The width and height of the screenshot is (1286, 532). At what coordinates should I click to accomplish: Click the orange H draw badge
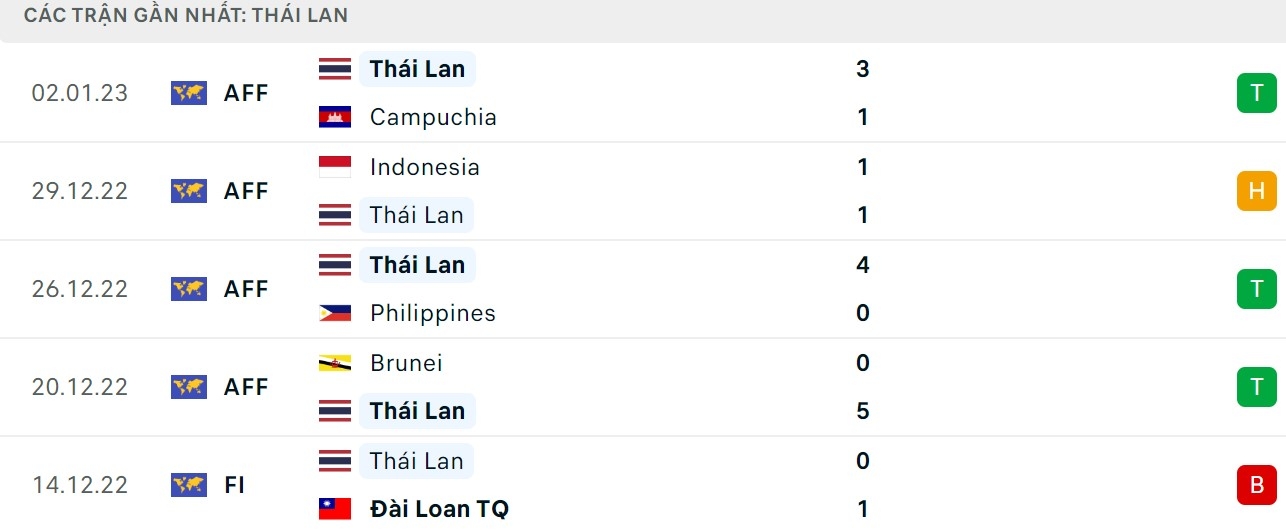[x=1256, y=191]
